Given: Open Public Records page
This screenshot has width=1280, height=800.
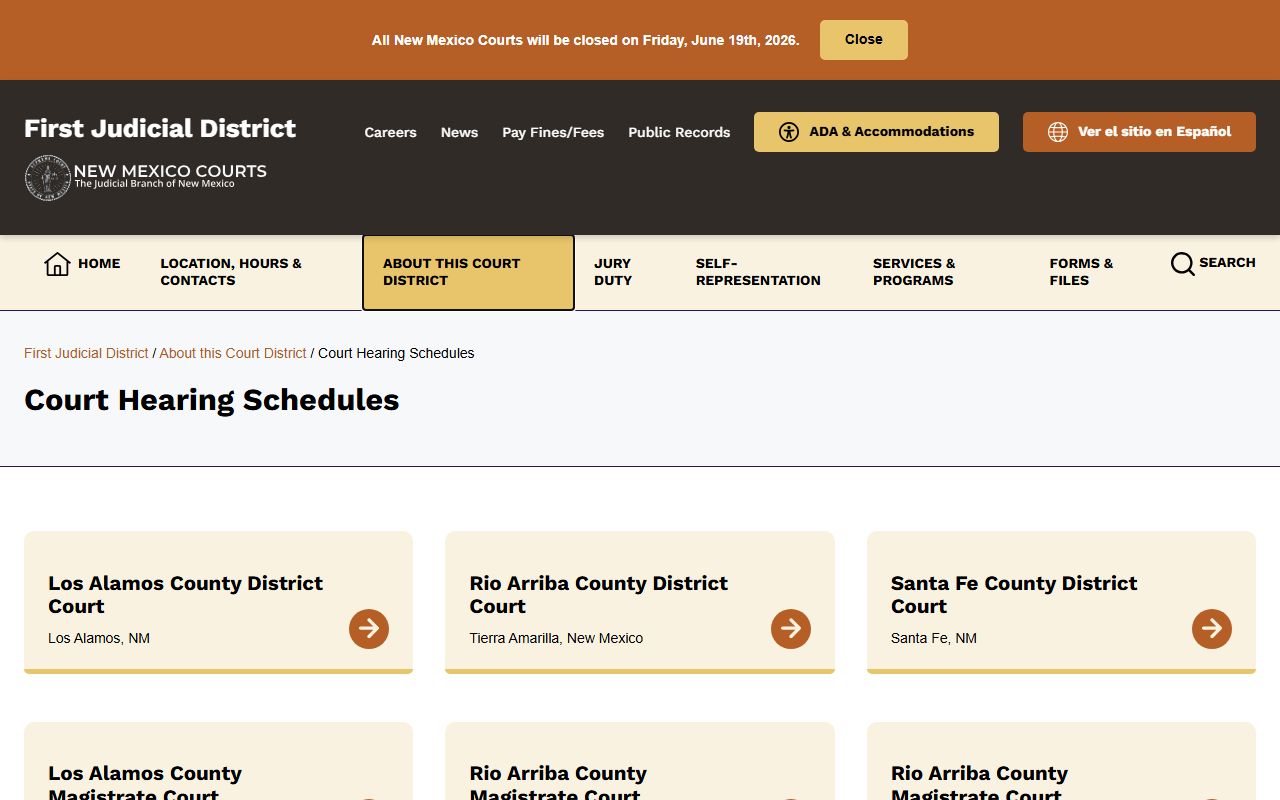Looking at the screenshot, I should coord(679,132).
